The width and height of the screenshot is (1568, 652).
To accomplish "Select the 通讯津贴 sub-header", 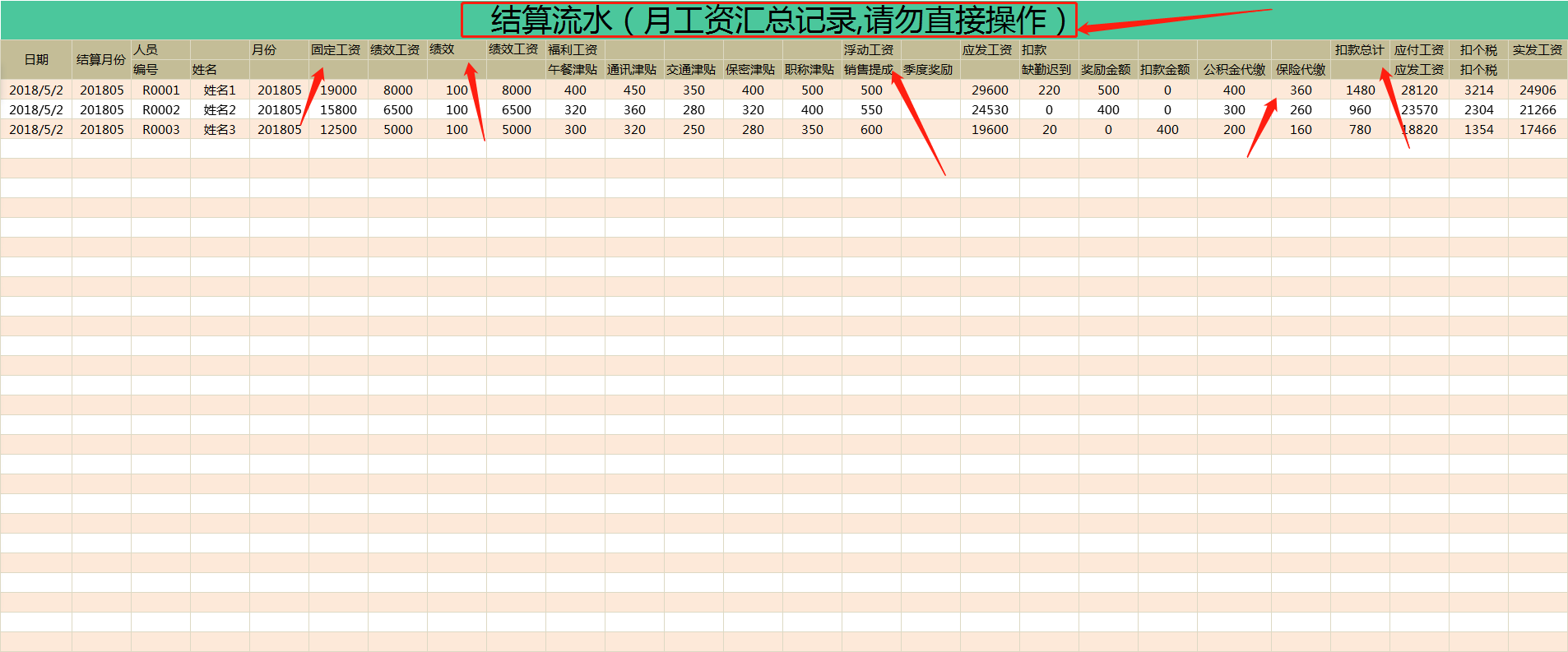I will (634, 70).
